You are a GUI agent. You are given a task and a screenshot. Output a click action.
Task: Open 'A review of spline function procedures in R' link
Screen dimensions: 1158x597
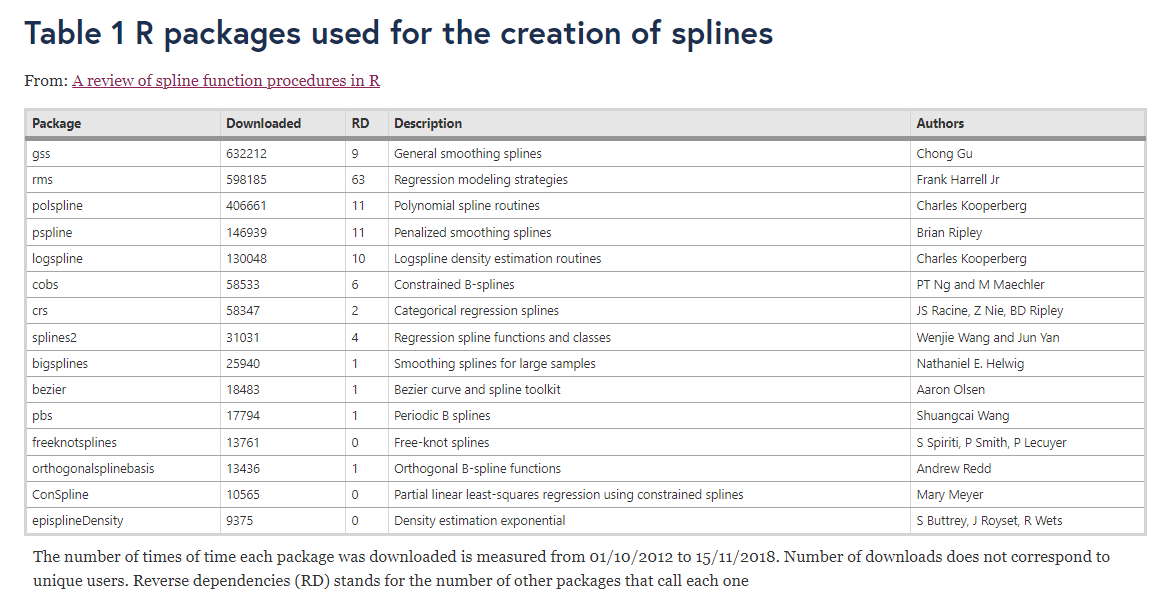[226, 81]
